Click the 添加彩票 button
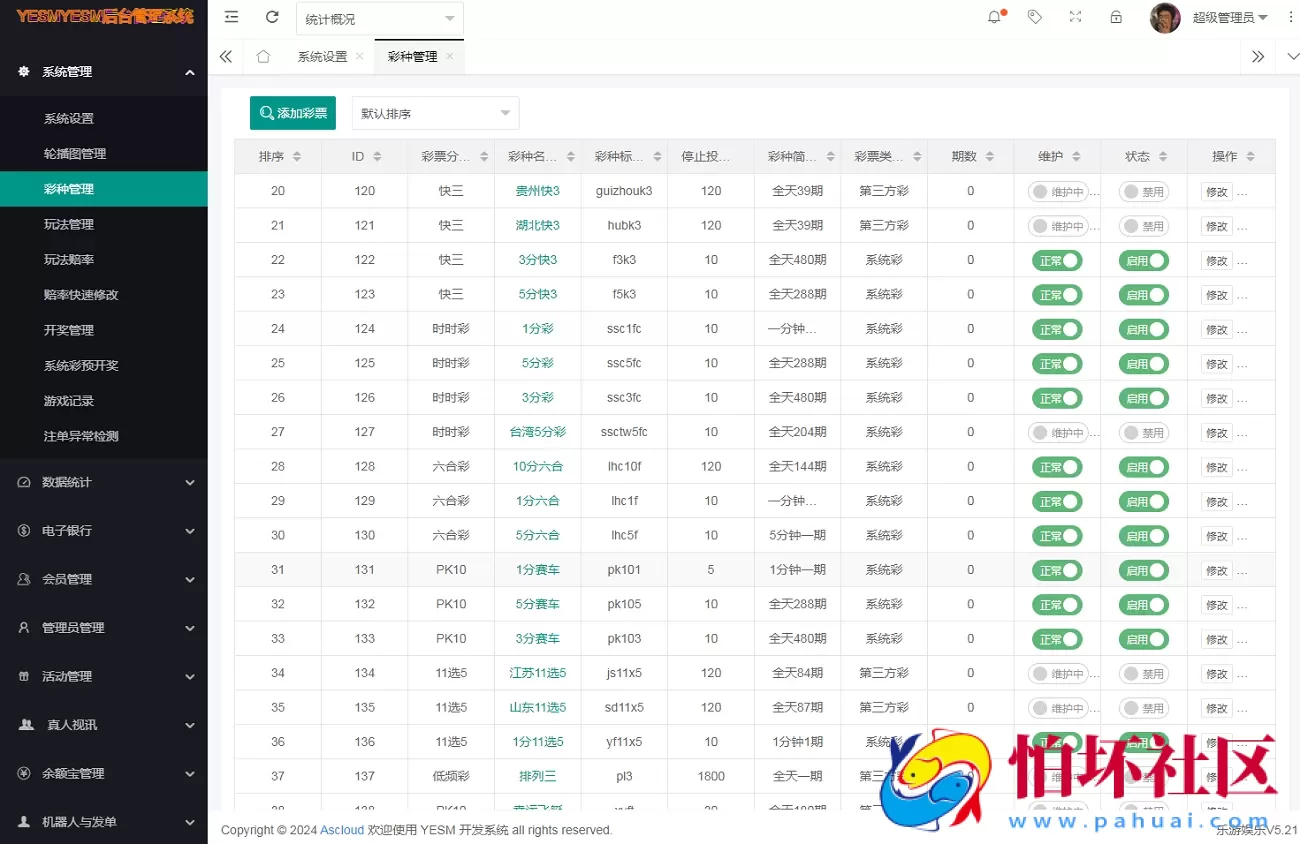 tap(292, 113)
